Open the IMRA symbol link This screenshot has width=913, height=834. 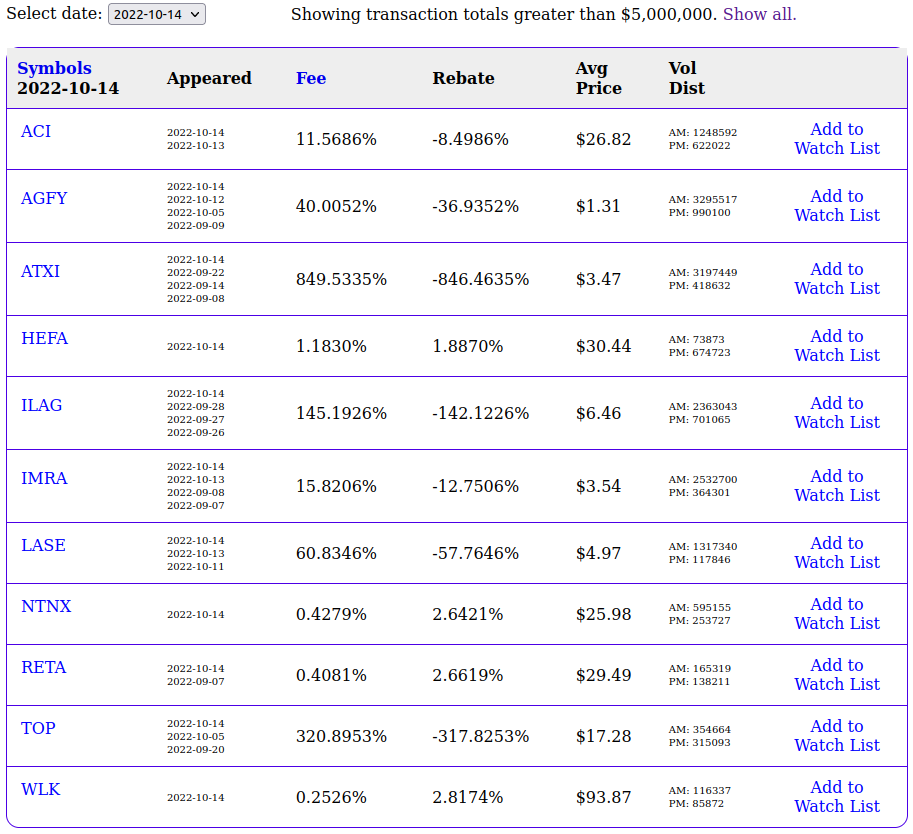click(x=44, y=478)
